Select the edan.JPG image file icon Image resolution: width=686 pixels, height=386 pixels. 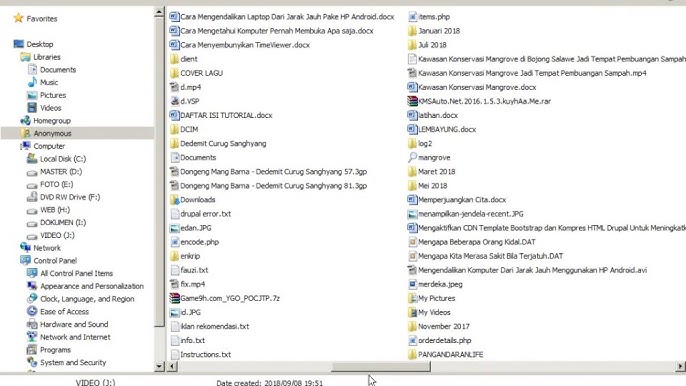tap(175, 228)
